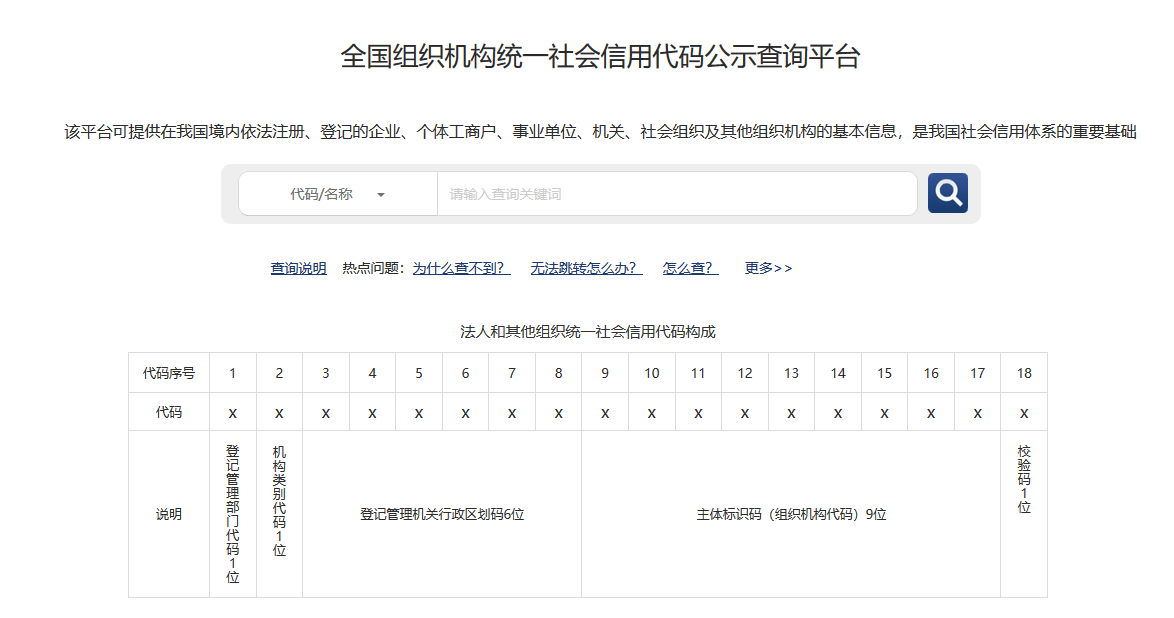Click code sequence cell 7
This screenshot has height=618, width=1174.
[x=512, y=373]
